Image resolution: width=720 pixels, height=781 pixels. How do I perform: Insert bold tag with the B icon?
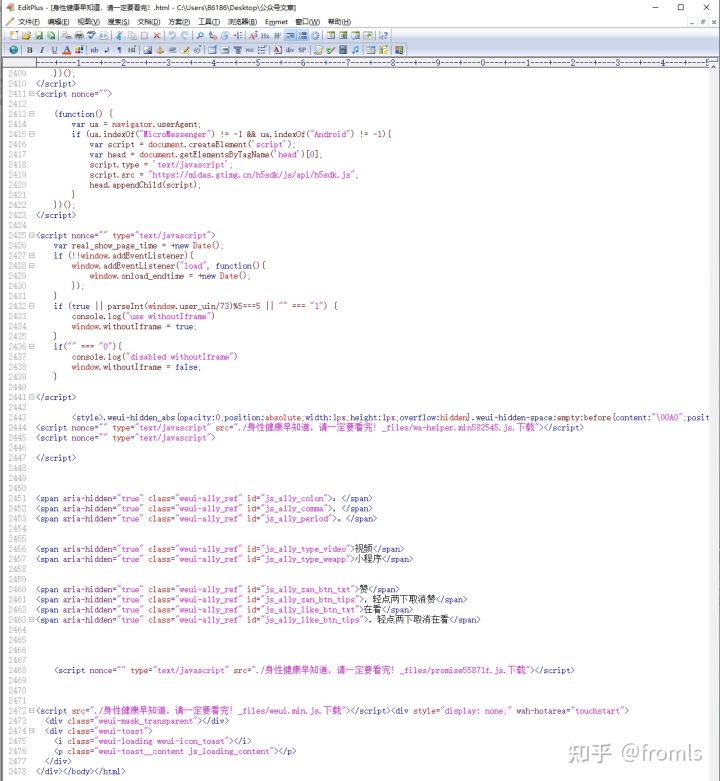[x=29, y=50]
